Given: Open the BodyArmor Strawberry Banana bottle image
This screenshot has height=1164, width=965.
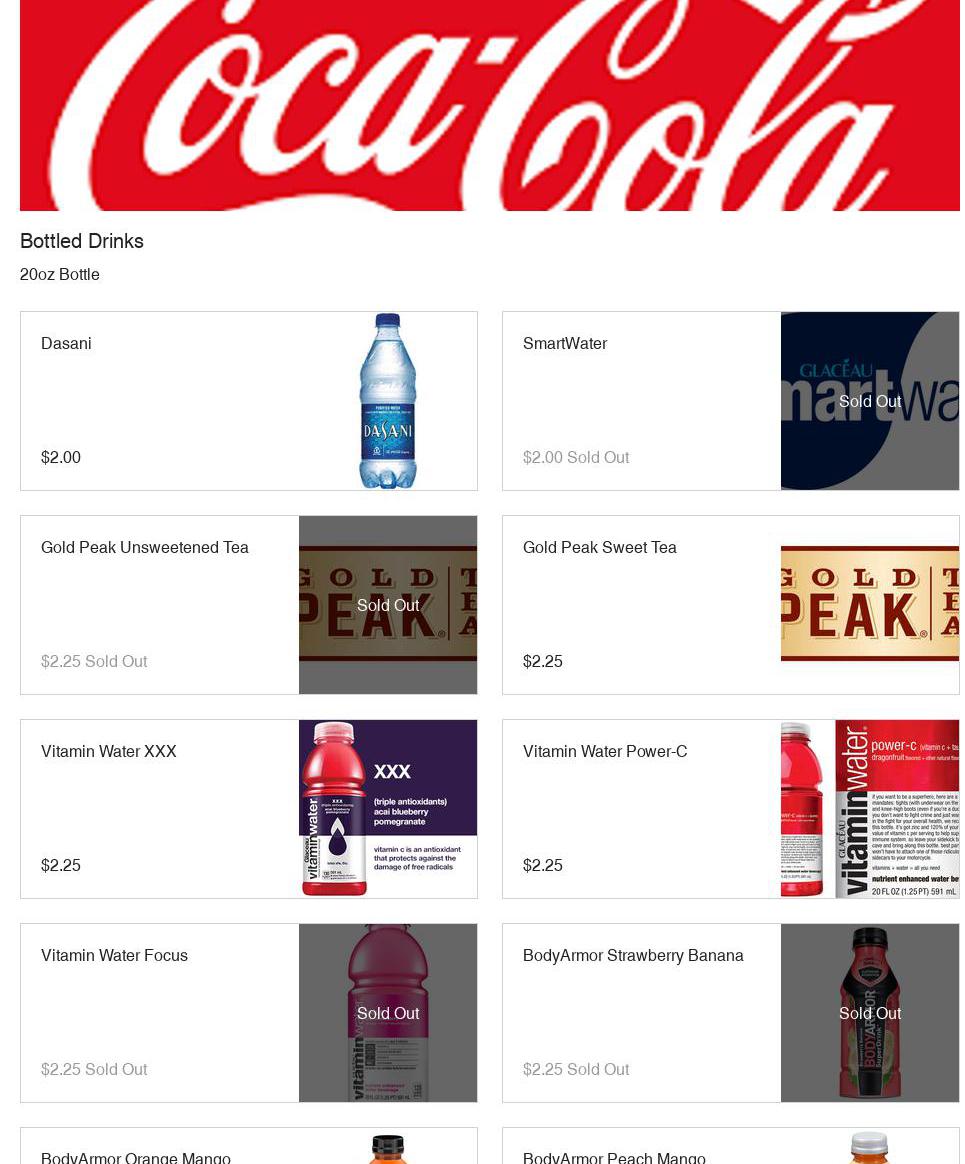Looking at the screenshot, I should pyautogui.click(x=869, y=1013).
